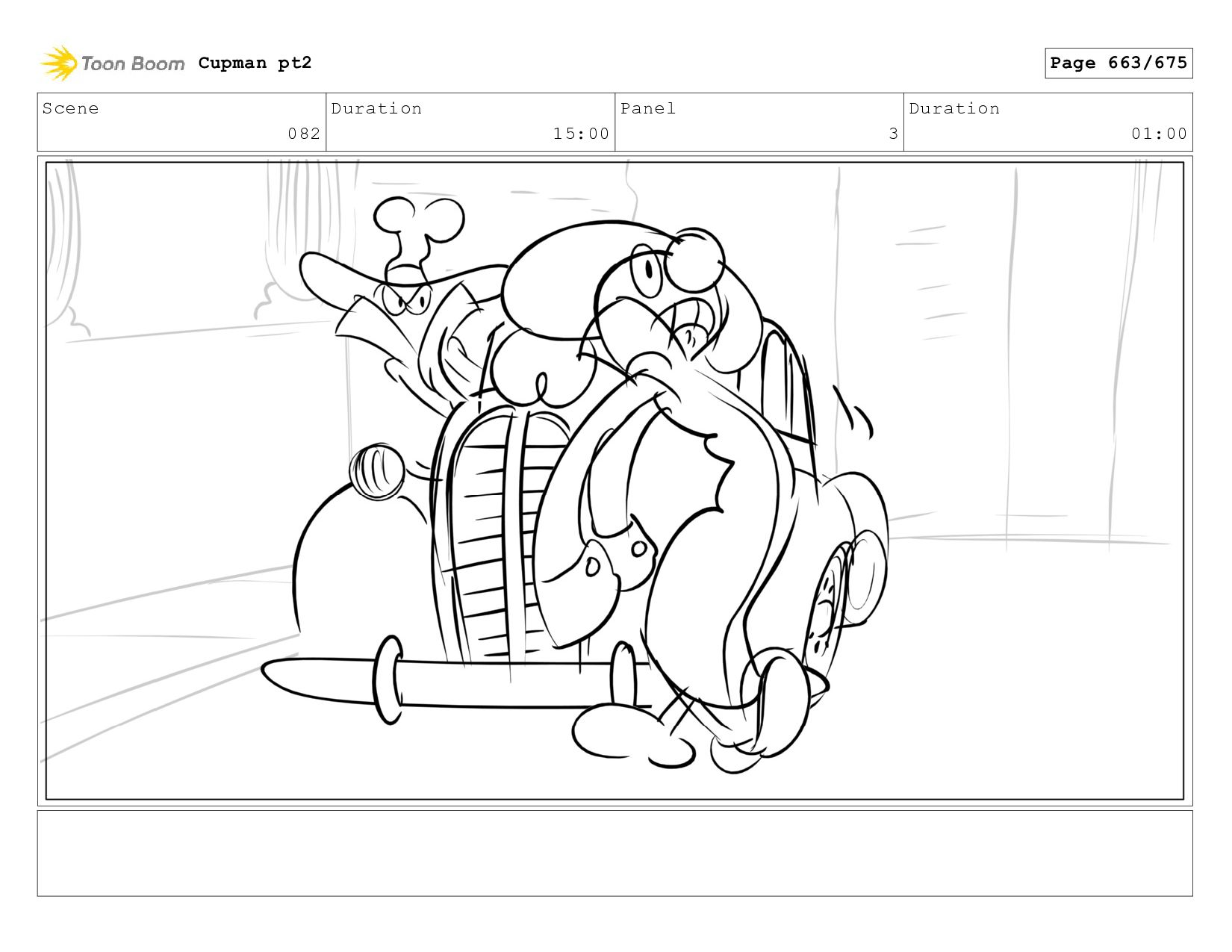The width and height of the screenshot is (1232, 952).
Task: Select the Duration label above "15:00"
Action: 376,108
